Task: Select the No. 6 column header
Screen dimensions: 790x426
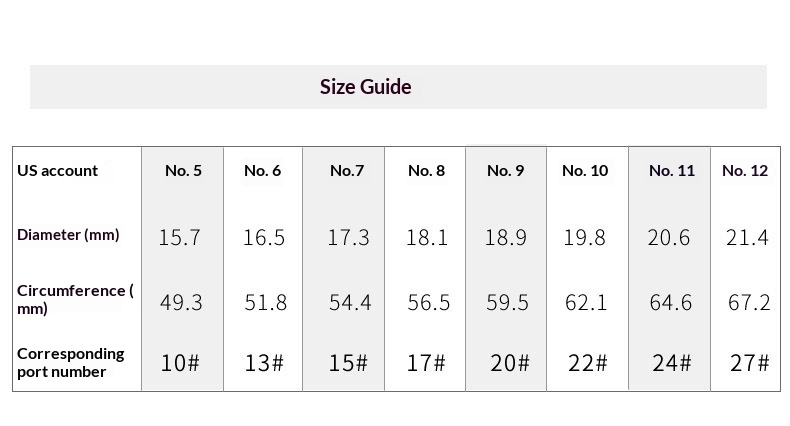Action: (262, 171)
